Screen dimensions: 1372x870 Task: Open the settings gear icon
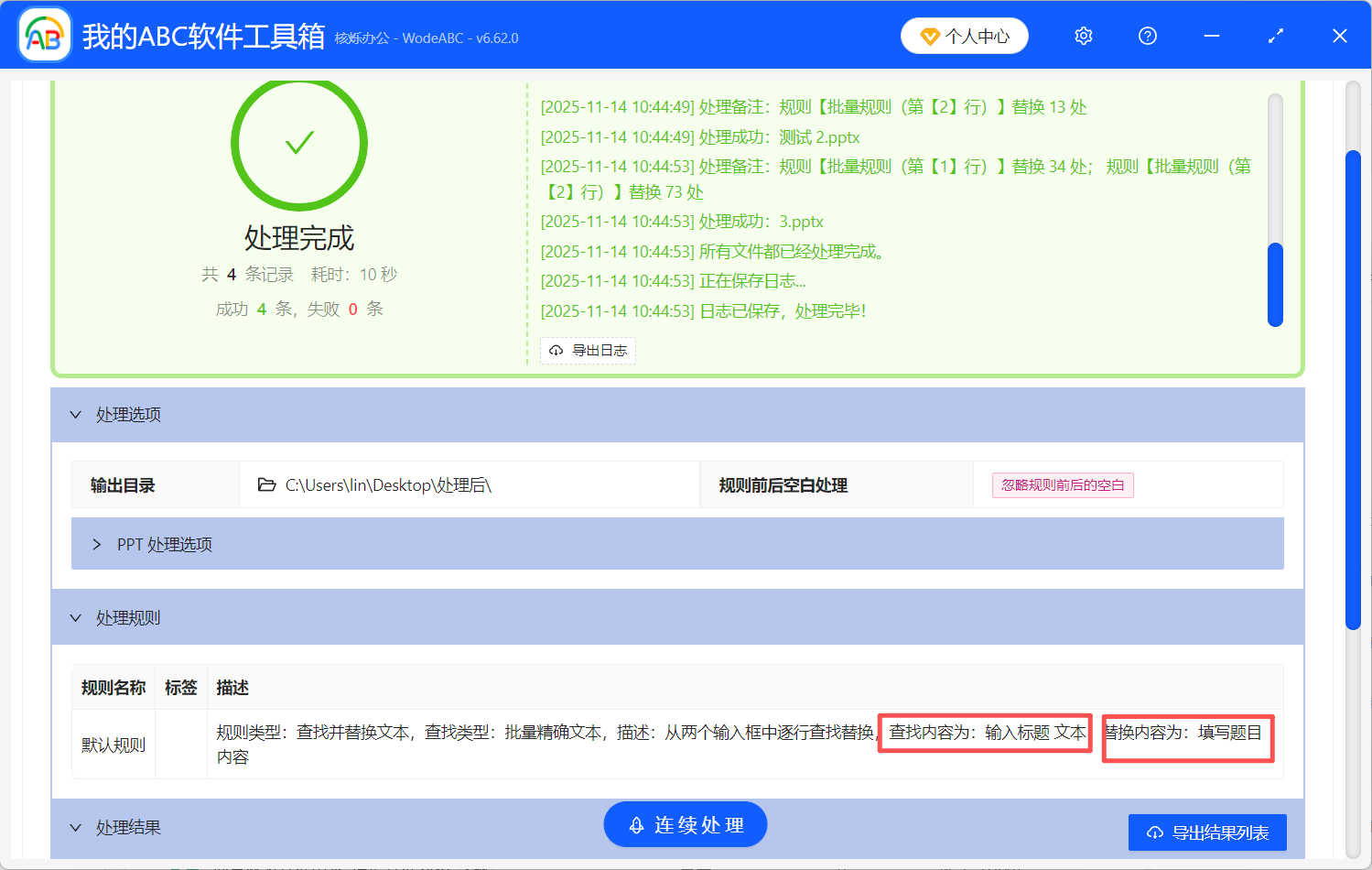(1083, 35)
